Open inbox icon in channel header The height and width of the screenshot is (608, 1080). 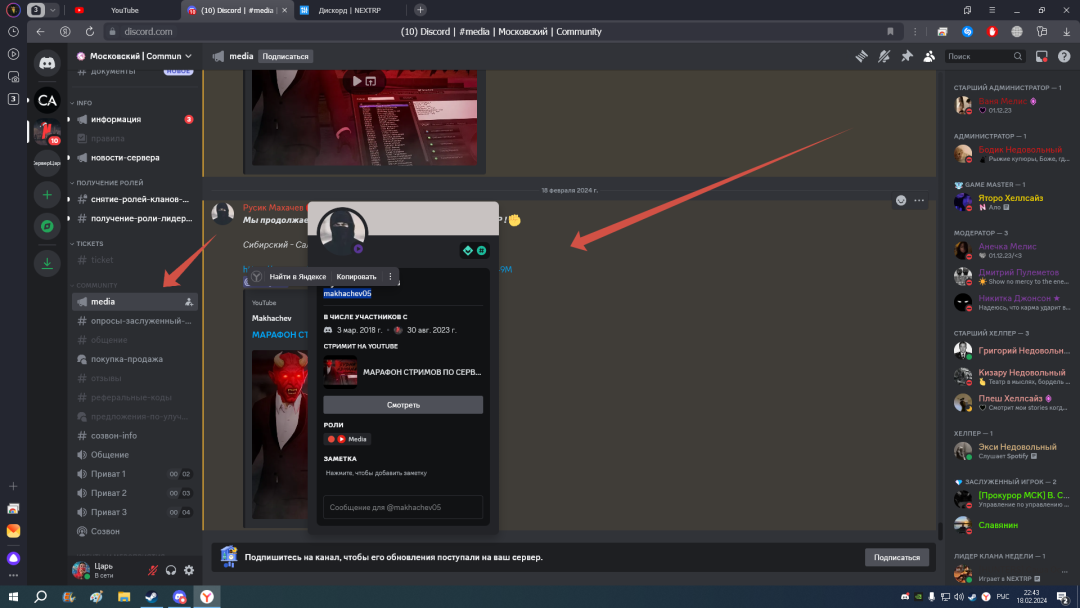tap(1041, 56)
